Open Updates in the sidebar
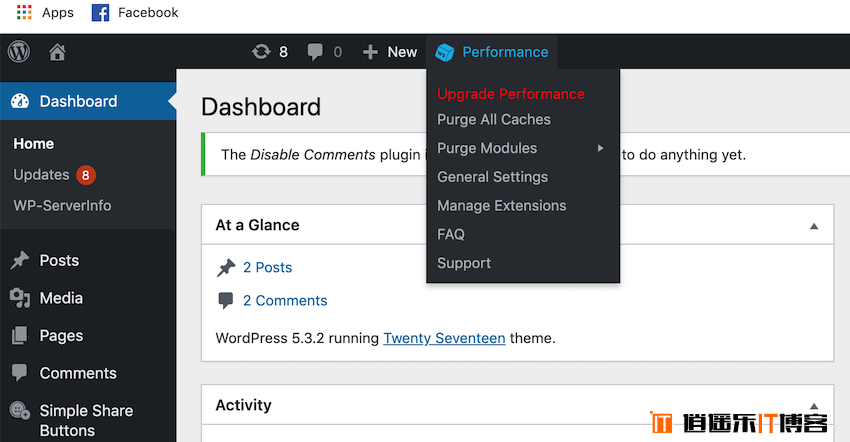 pos(41,175)
